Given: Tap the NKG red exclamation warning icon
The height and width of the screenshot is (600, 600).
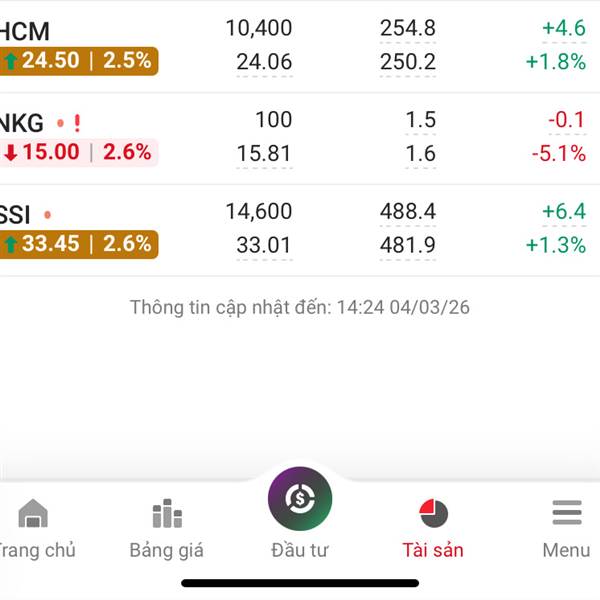Looking at the screenshot, I should click(x=77, y=123).
